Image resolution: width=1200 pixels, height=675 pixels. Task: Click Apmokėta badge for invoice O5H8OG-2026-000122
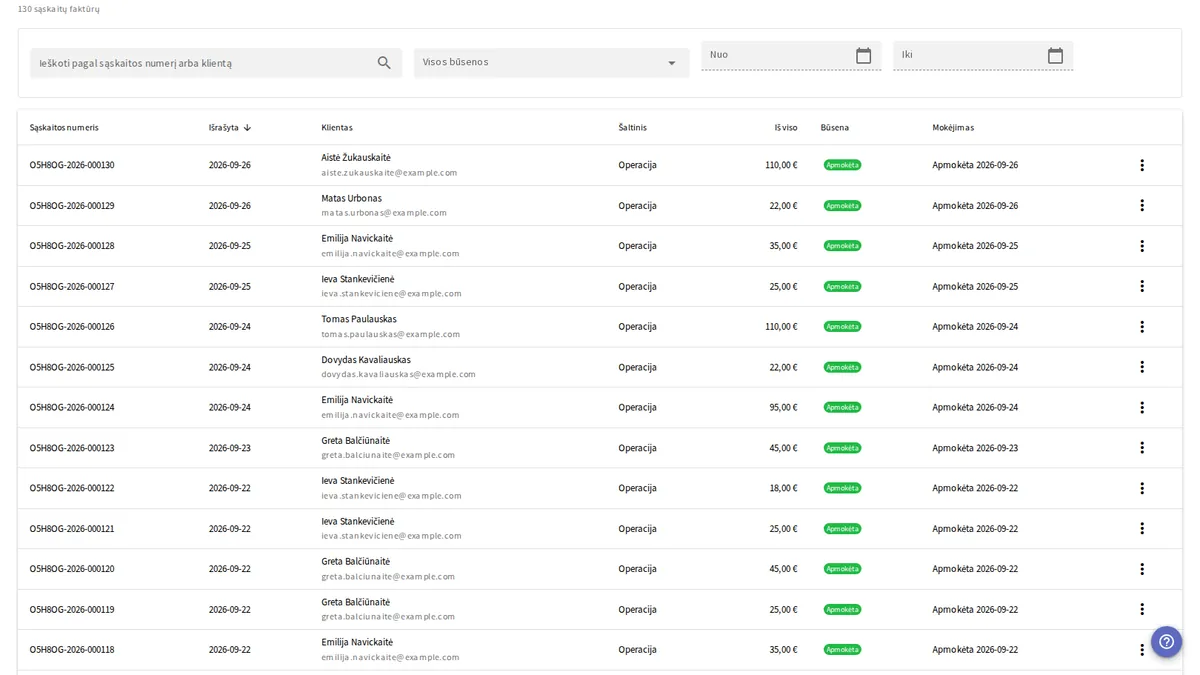click(842, 488)
